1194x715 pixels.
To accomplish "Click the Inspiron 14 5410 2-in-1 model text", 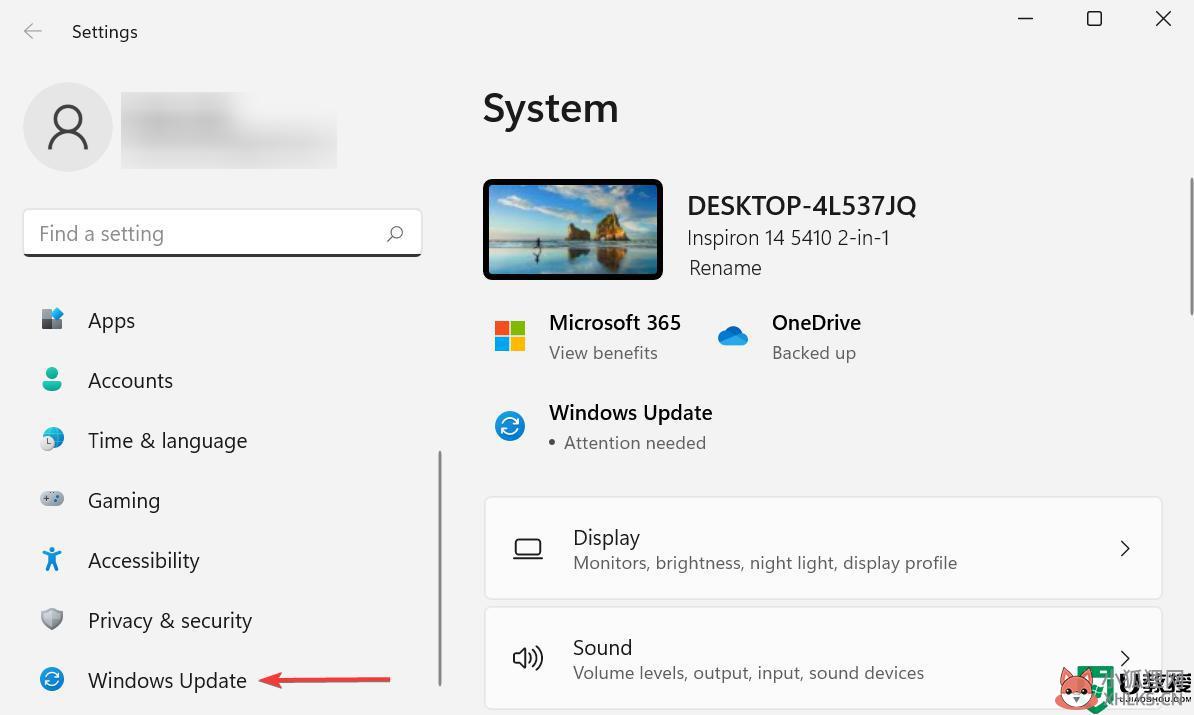I will pos(788,238).
